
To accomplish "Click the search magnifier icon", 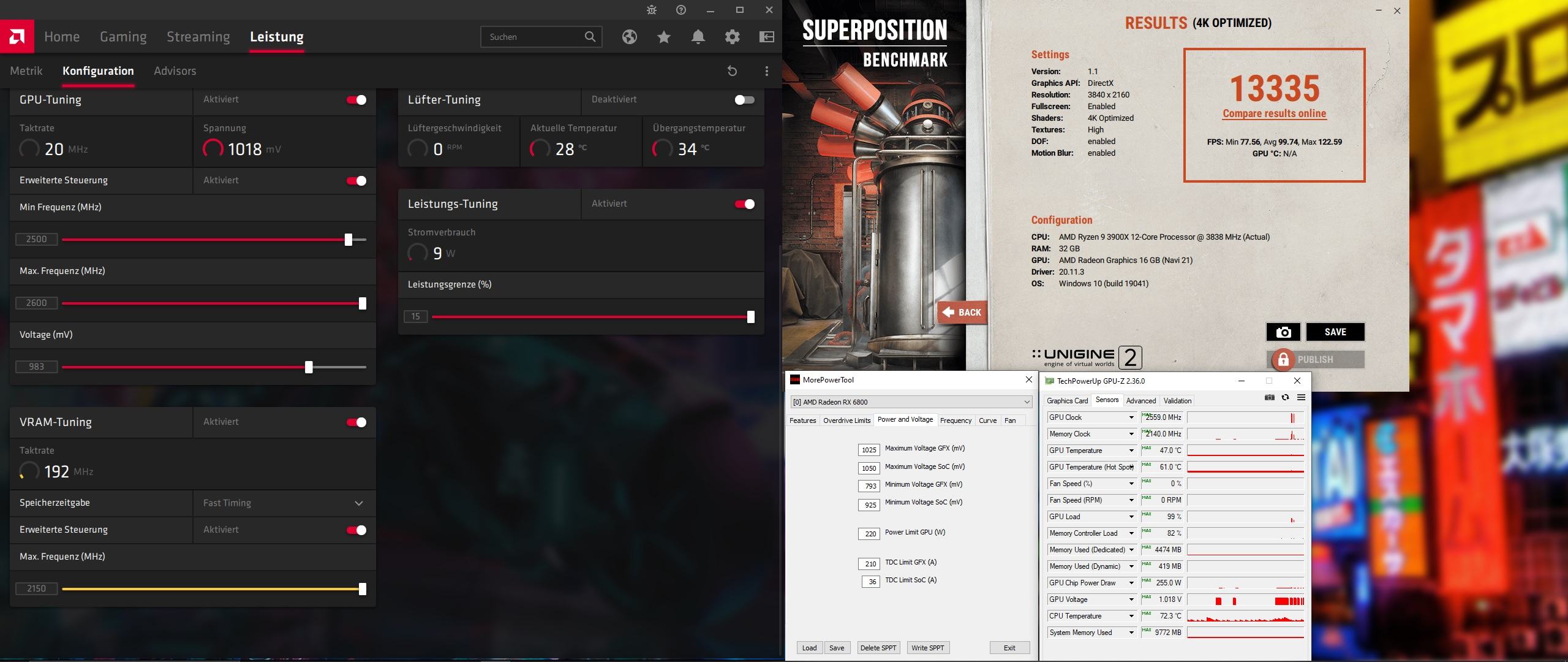I will [590, 37].
